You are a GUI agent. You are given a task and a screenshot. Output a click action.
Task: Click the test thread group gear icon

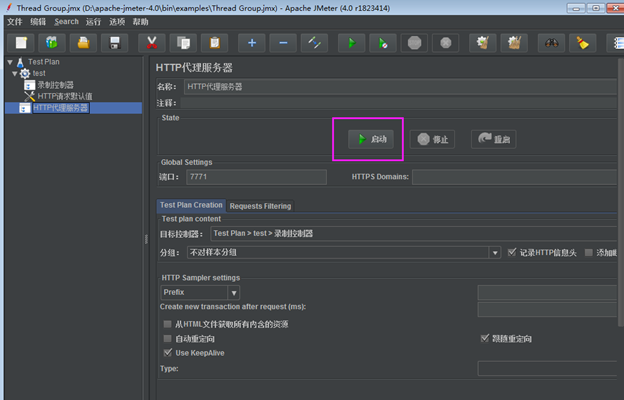click(25, 74)
